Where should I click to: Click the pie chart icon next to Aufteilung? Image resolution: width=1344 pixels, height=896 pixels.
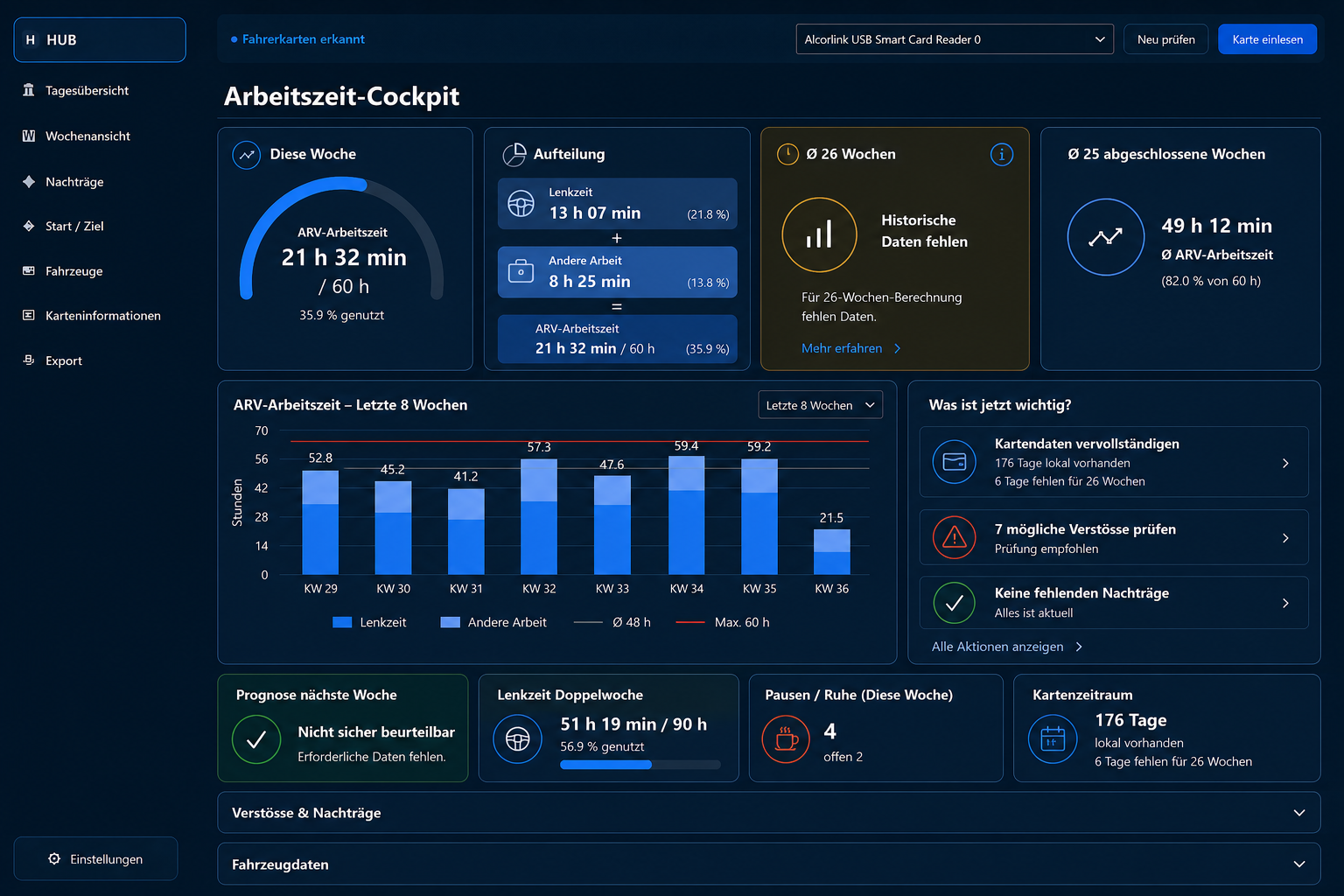[x=514, y=155]
